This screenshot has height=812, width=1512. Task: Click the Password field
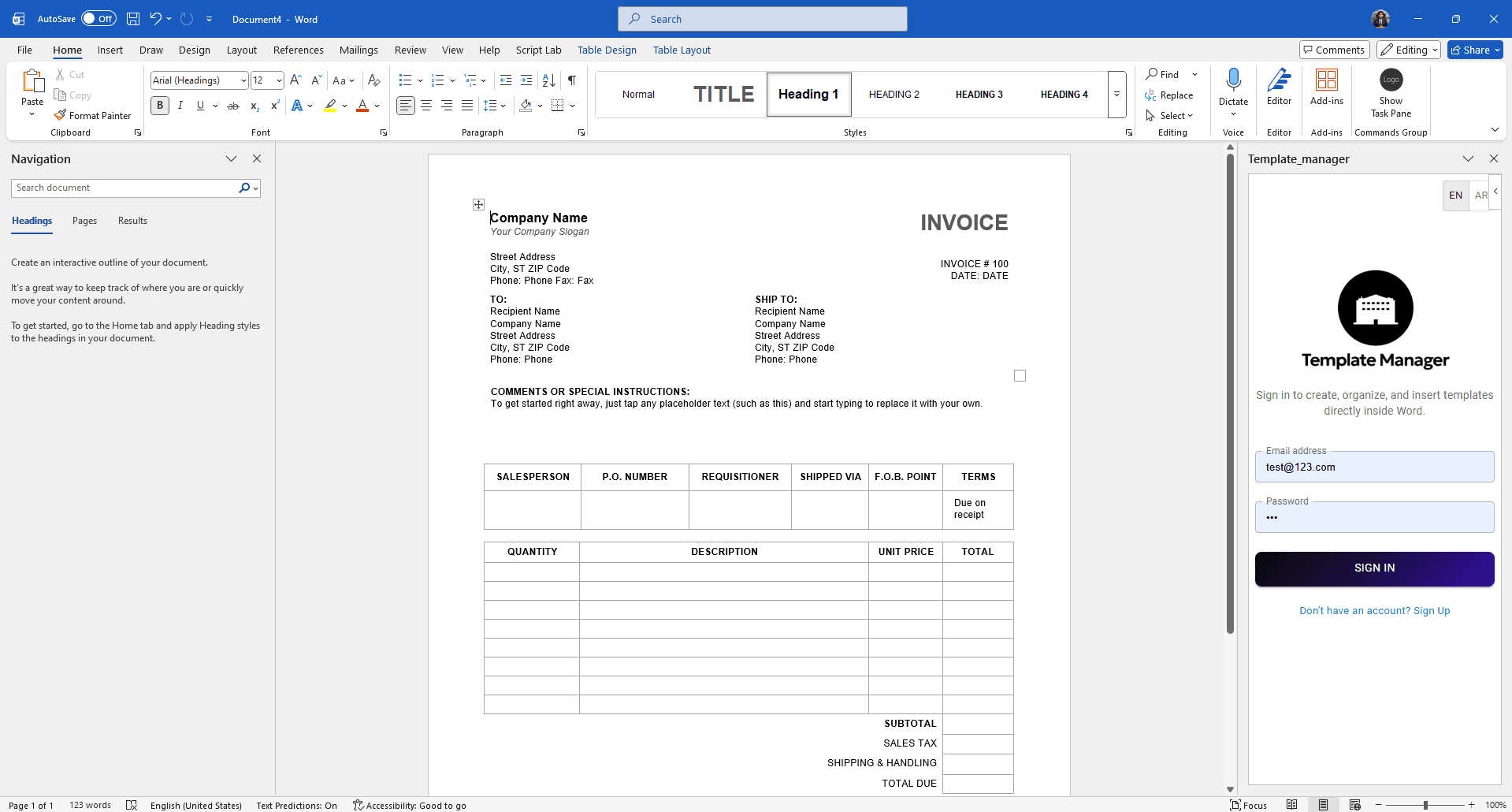[x=1374, y=517]
